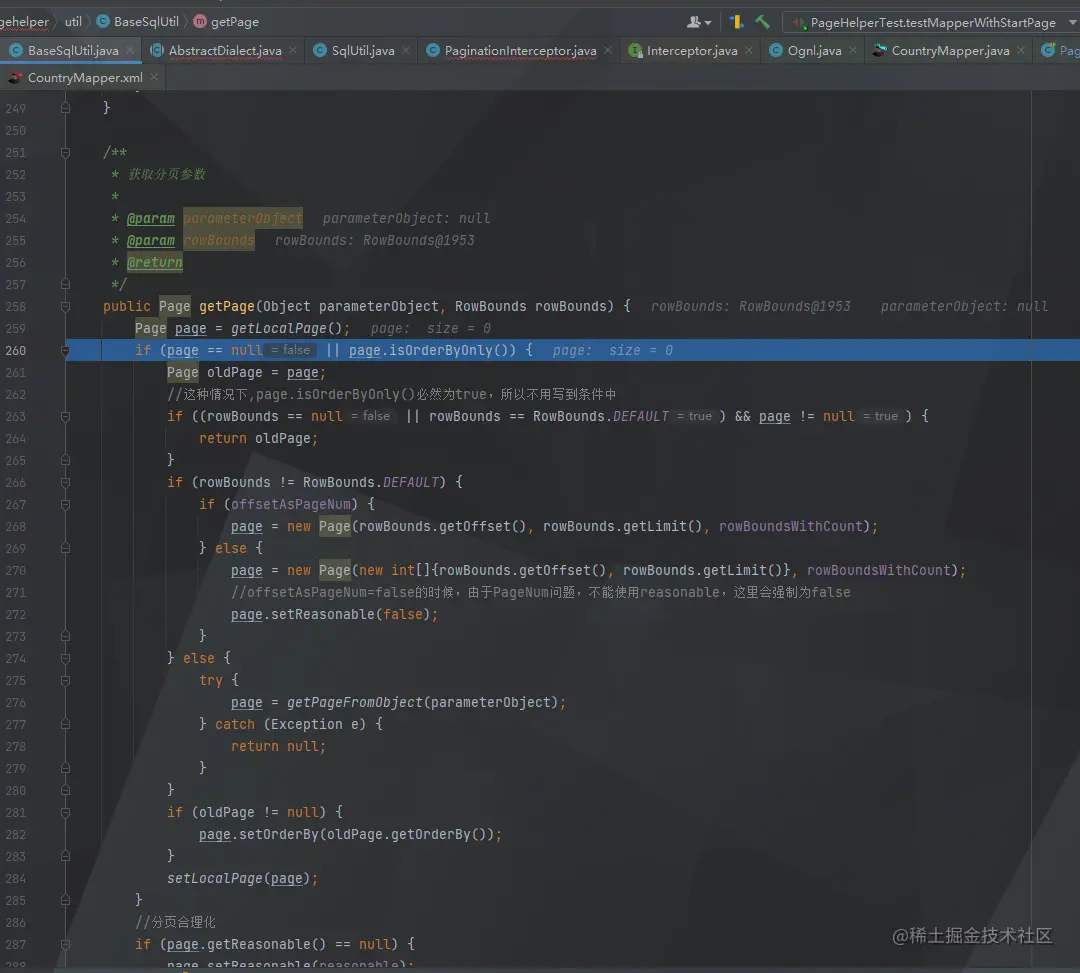Viewport: 1080px width, 973px height.
Task: Close the AbstractDialect.java tab
Action: click(x=293, y=50)
